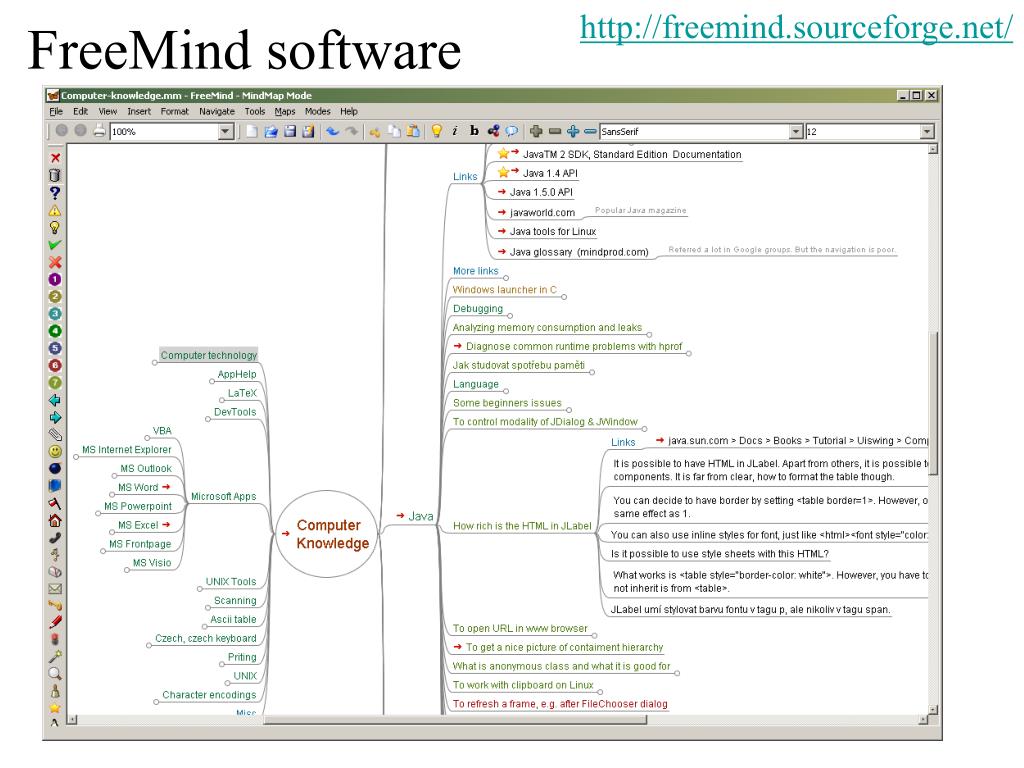Viewport: 1024px width, 768px height.
Task: Add the house home icon
Action: point(55,520)
